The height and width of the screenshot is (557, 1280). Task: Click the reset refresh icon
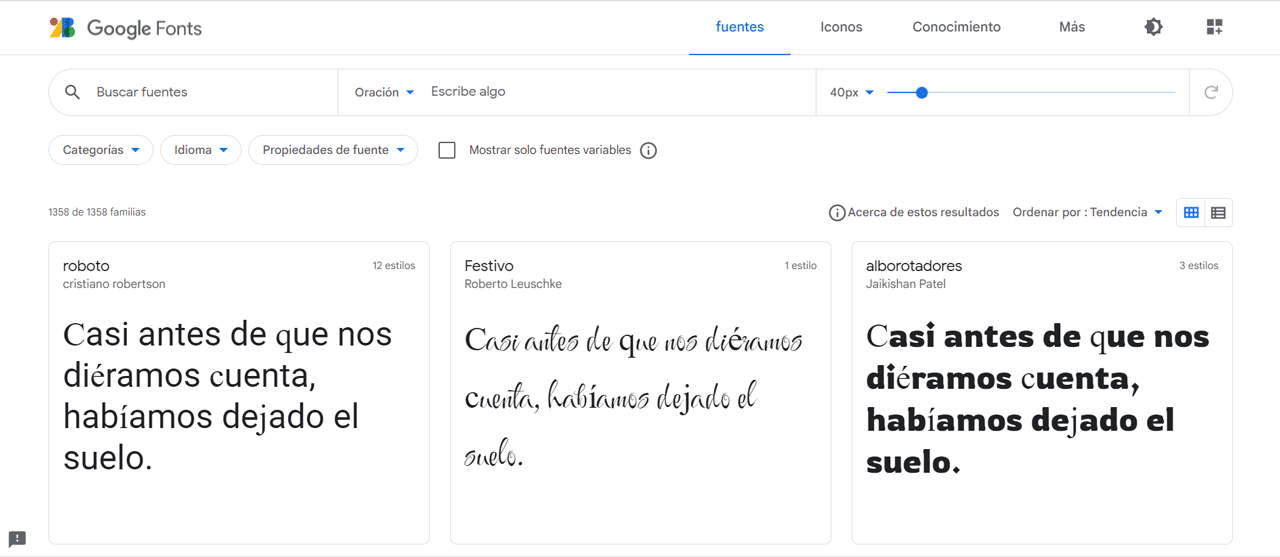pyautogui.click(x=1210, y=92)
